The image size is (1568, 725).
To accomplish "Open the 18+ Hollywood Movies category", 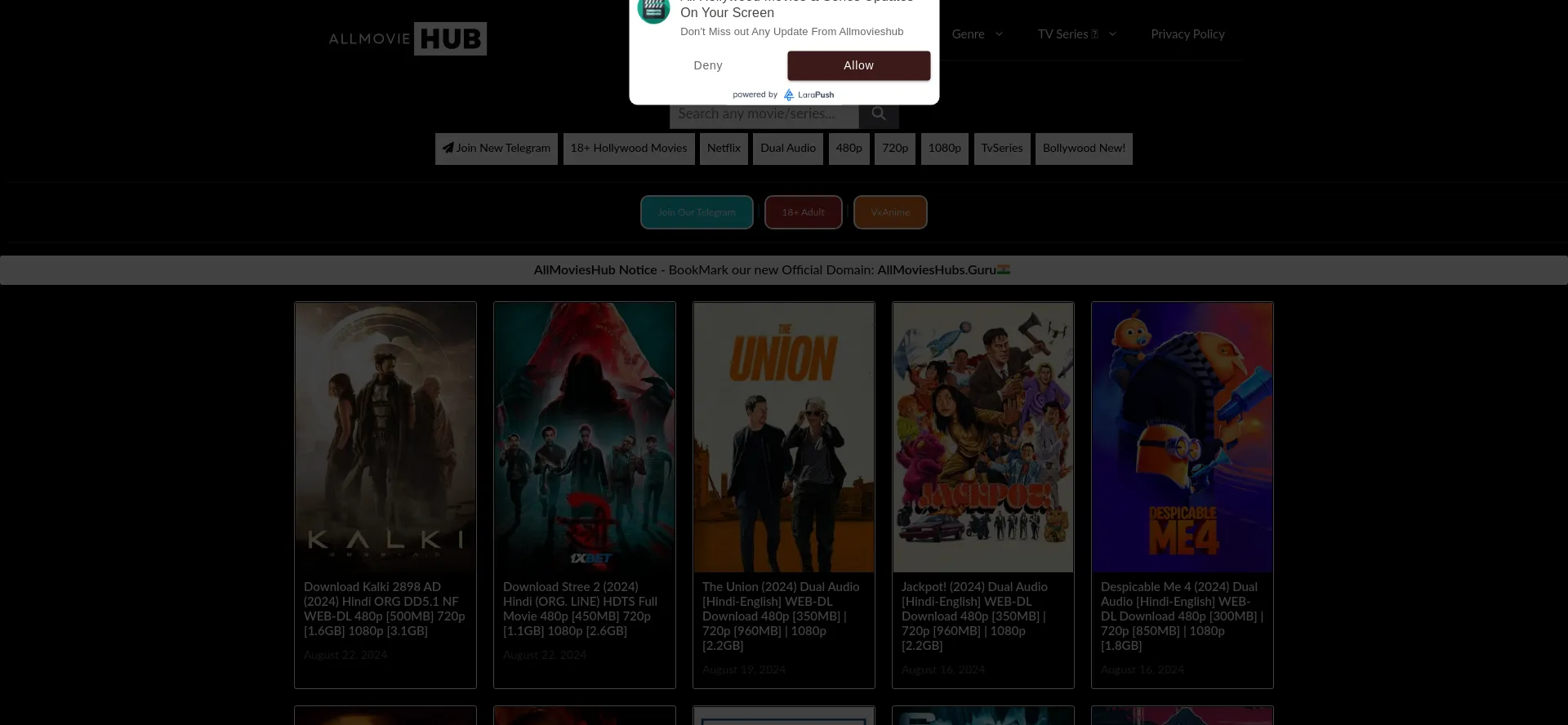I will coord(629,149).
